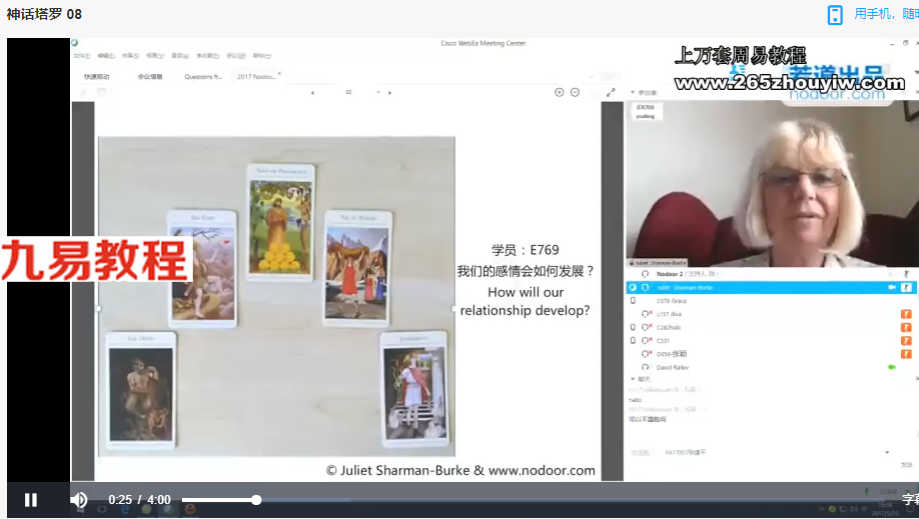
Task: Select the highlighted blue presenter row
Action: point(769,287)
